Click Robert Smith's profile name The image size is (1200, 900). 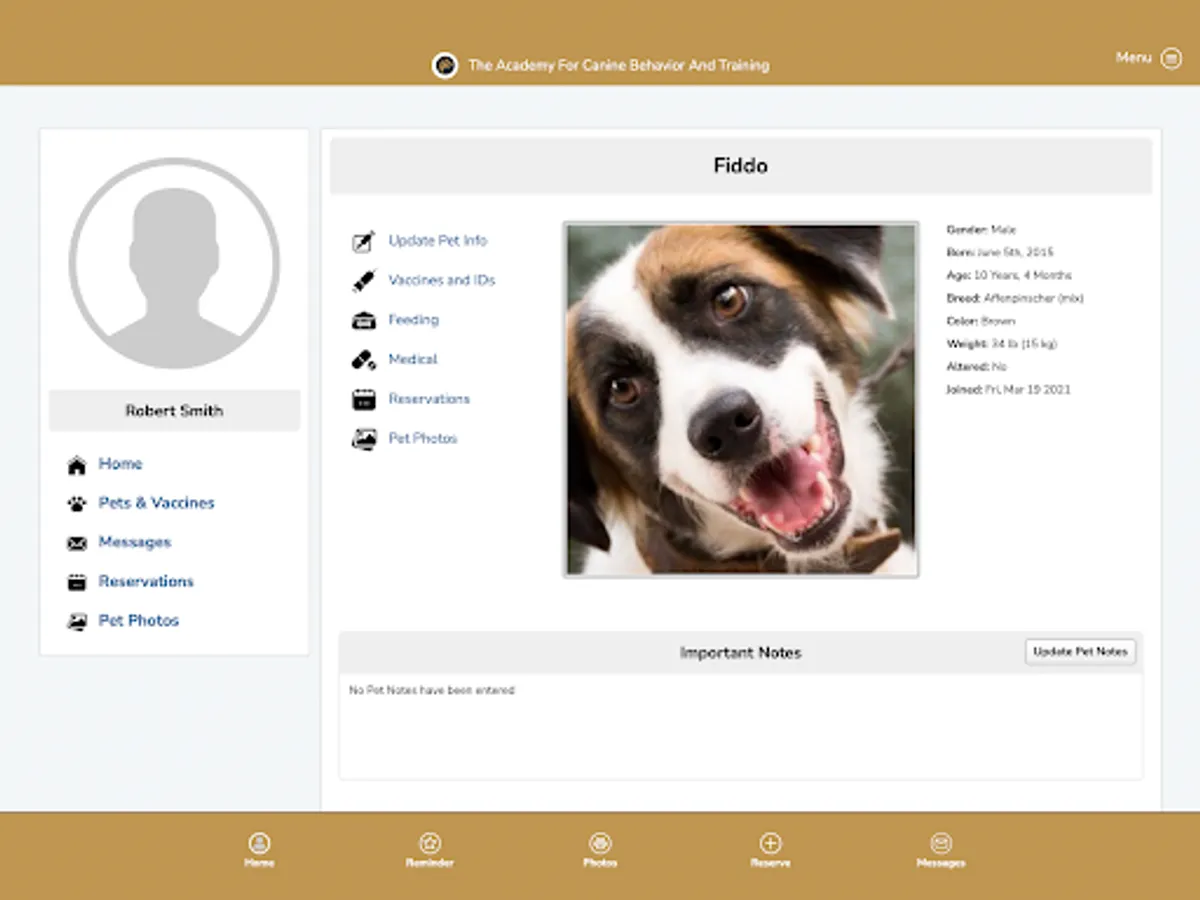(x=174, y=410)
